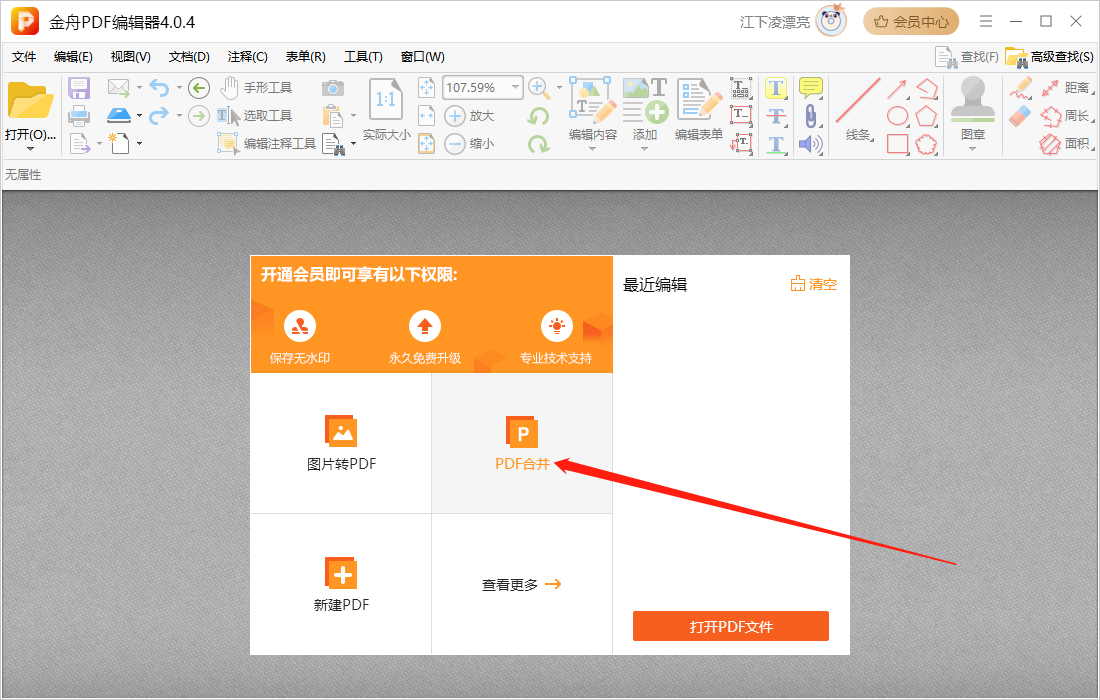Expand the edit content (编辑内容) dropdown arrow

tap(593, 149)
